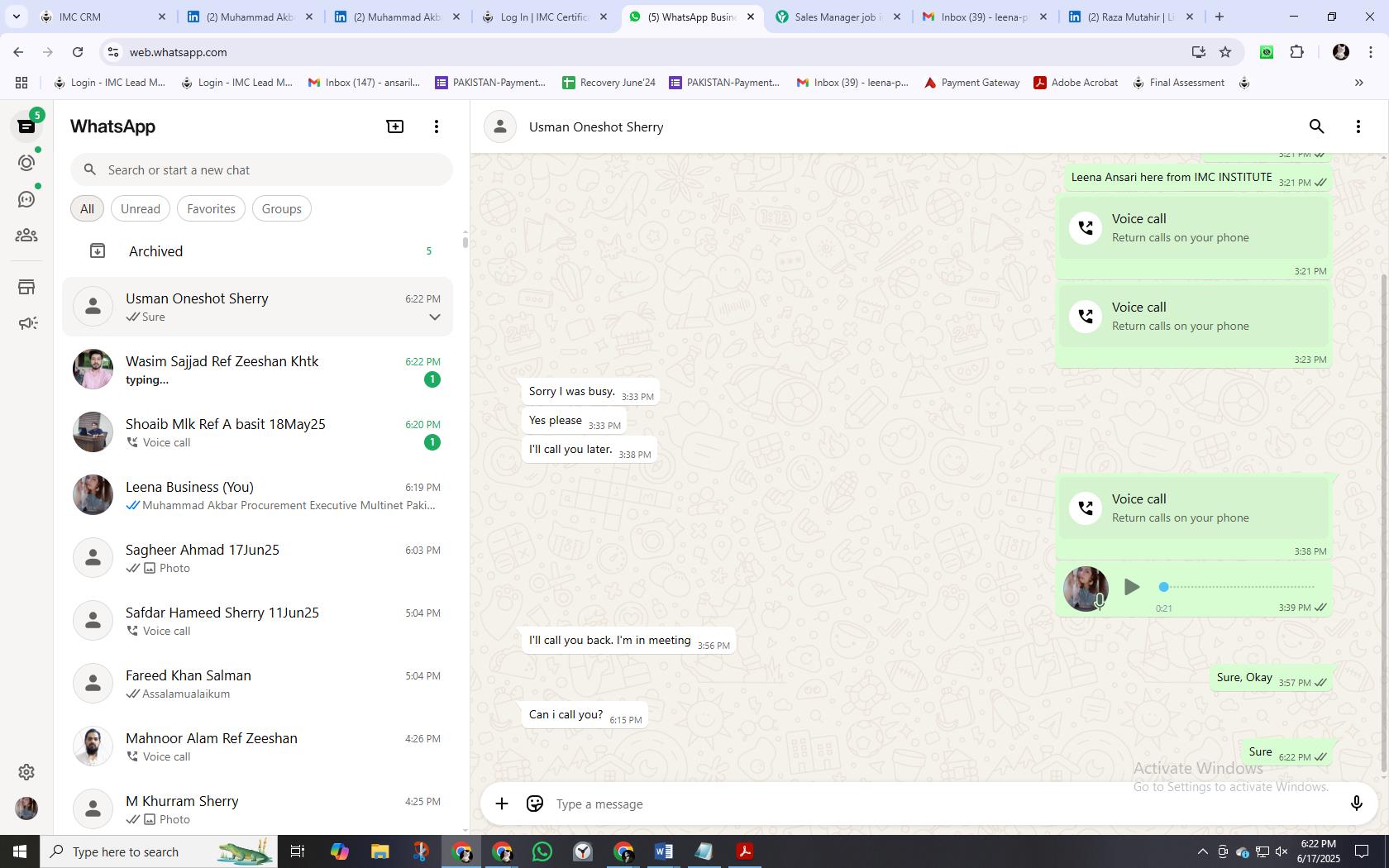Click the Search or start a new chat field

tap(261, 169)
